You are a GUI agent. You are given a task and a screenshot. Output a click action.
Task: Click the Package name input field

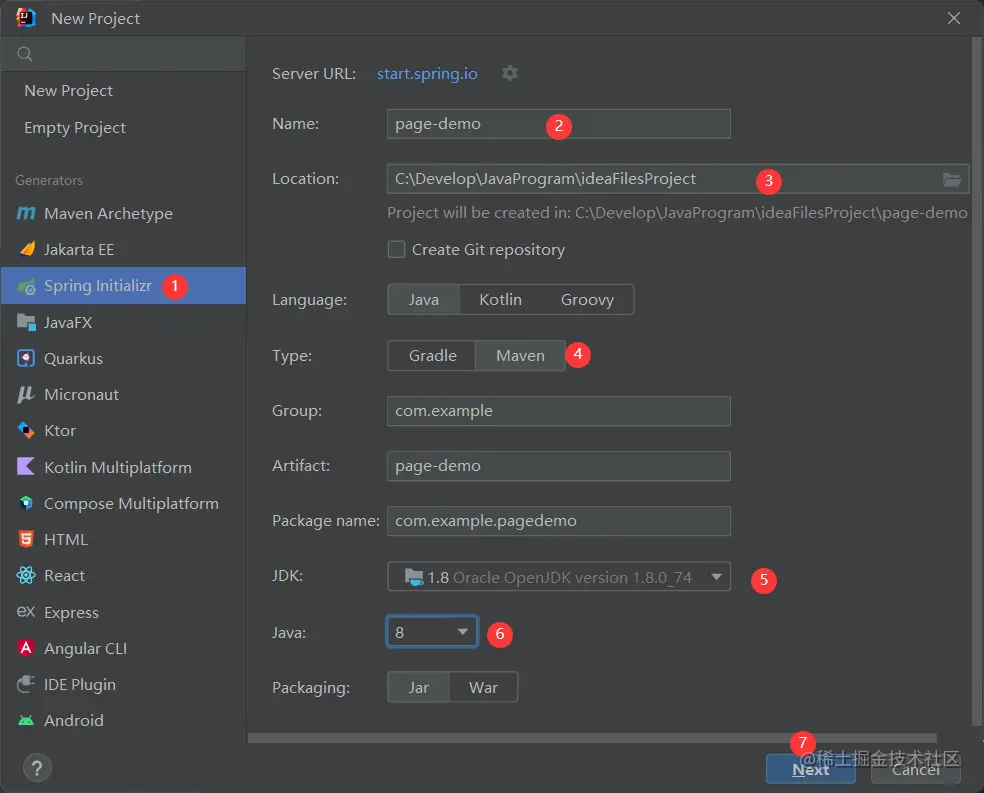point(559,521)
